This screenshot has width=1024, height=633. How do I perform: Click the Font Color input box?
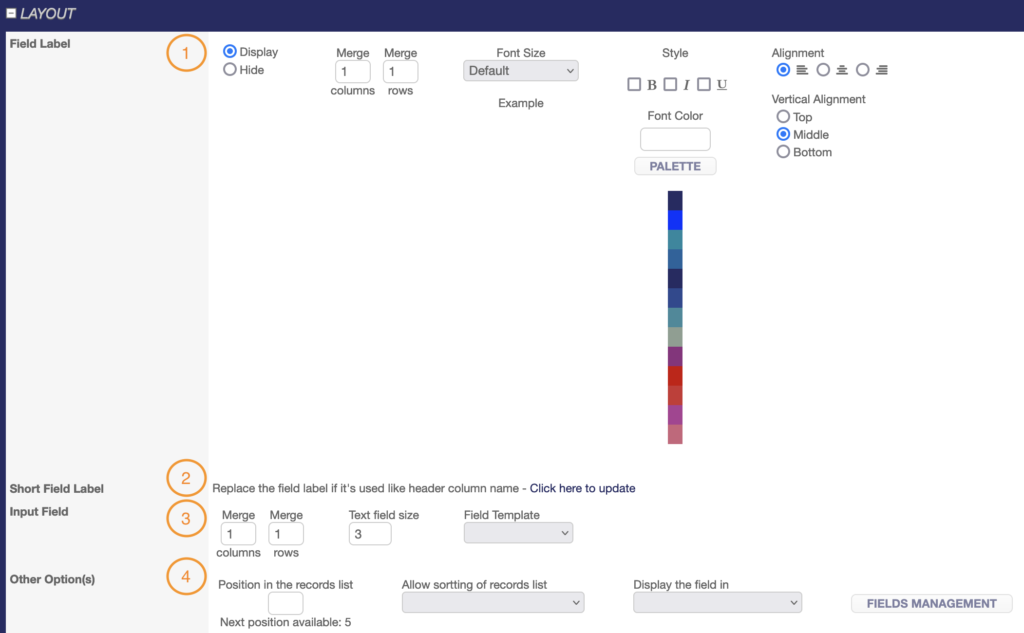tap(675, 139)
